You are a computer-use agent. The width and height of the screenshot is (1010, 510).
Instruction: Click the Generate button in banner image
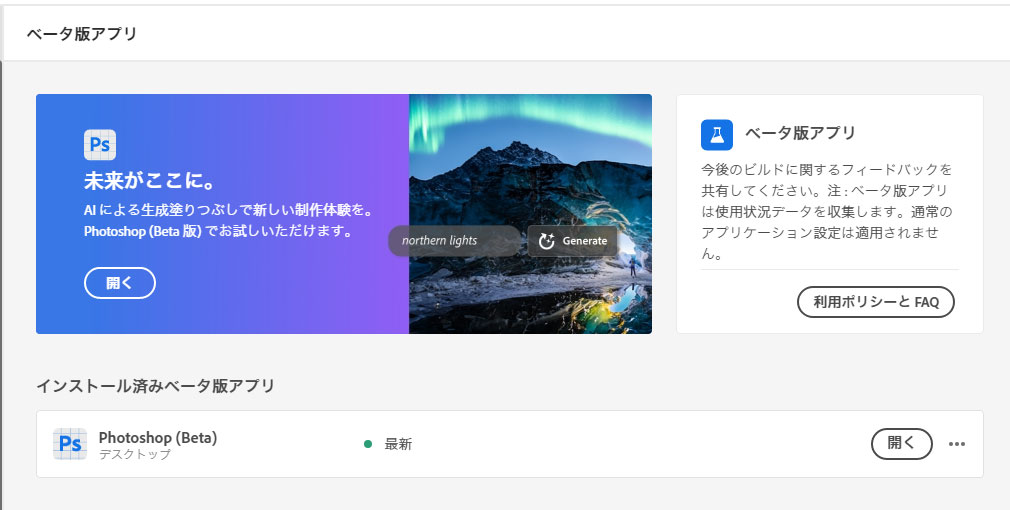[572, 241]
